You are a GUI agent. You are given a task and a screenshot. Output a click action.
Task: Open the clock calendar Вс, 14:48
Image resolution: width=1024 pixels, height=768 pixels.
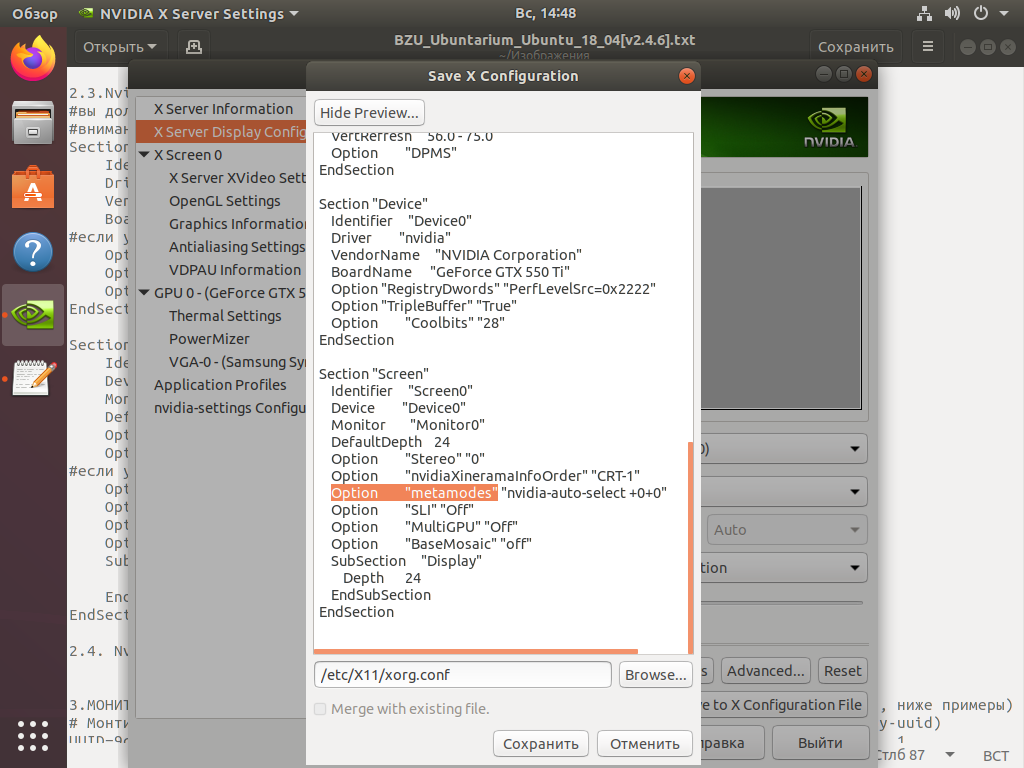545,13
